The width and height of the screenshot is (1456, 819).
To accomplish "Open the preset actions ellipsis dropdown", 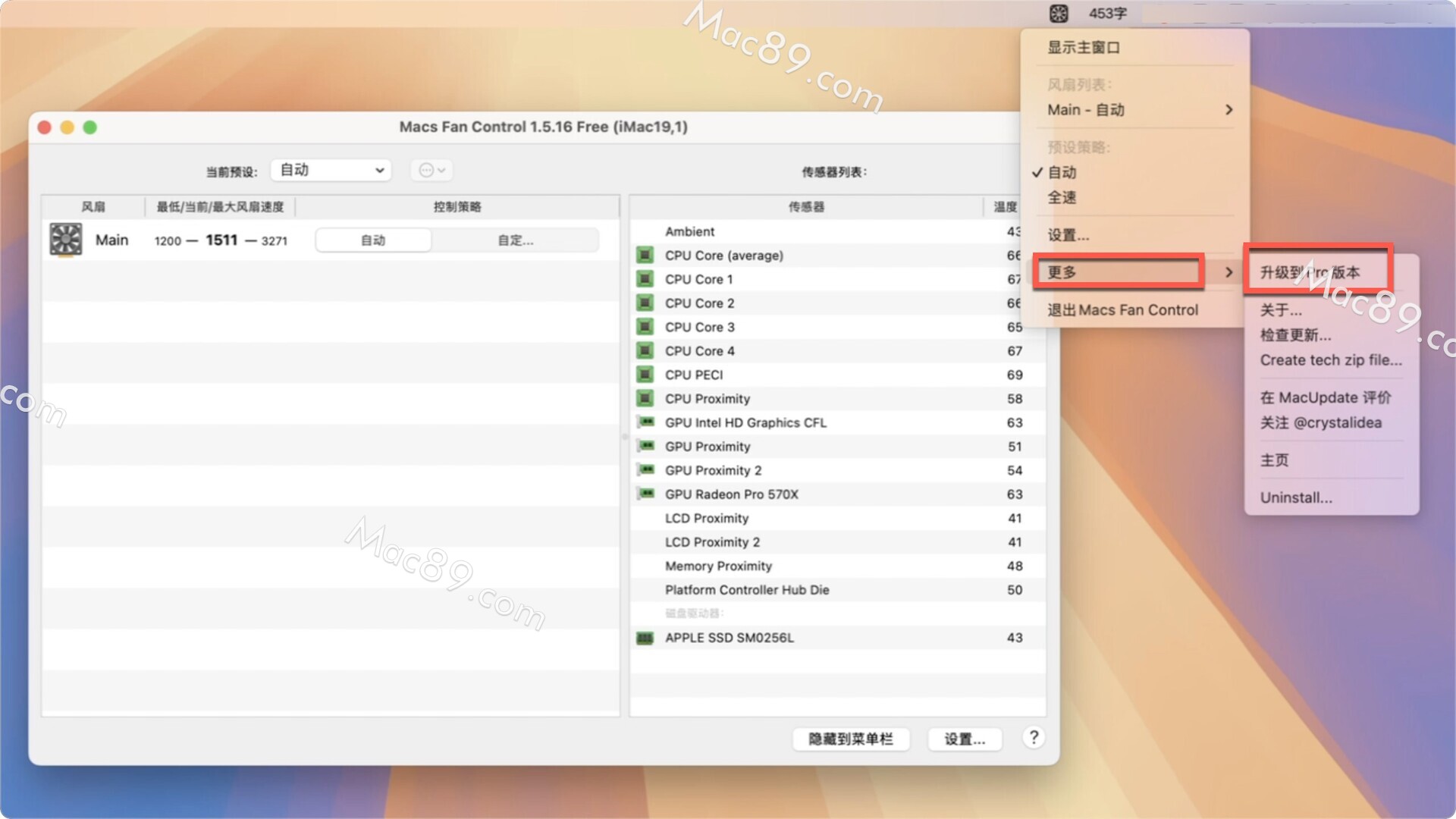I will click(x=432, y=170).
